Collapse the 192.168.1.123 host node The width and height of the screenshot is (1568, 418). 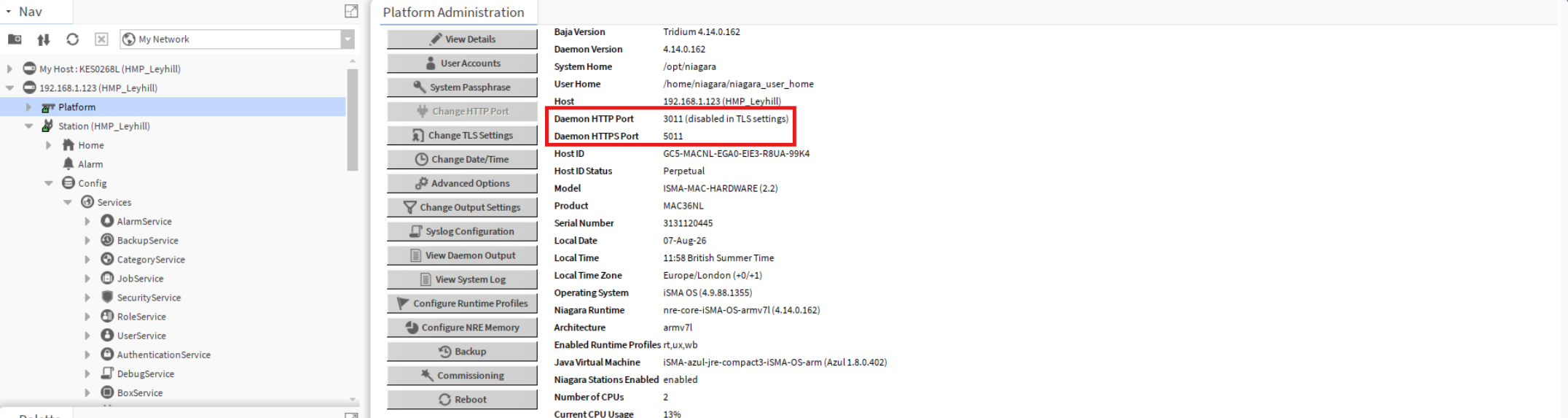[9, 88]
